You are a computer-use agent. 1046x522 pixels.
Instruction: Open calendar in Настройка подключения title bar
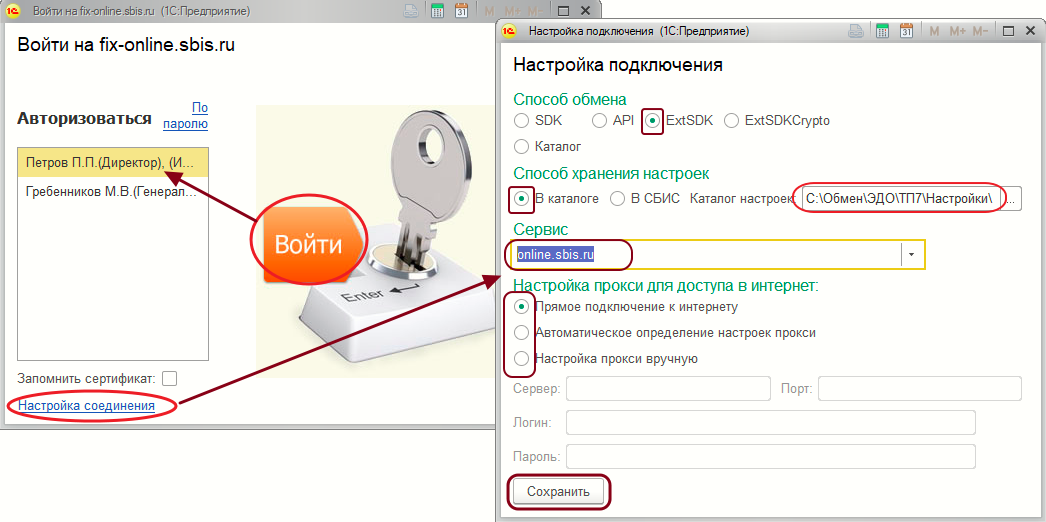click(x=906, y=31)
